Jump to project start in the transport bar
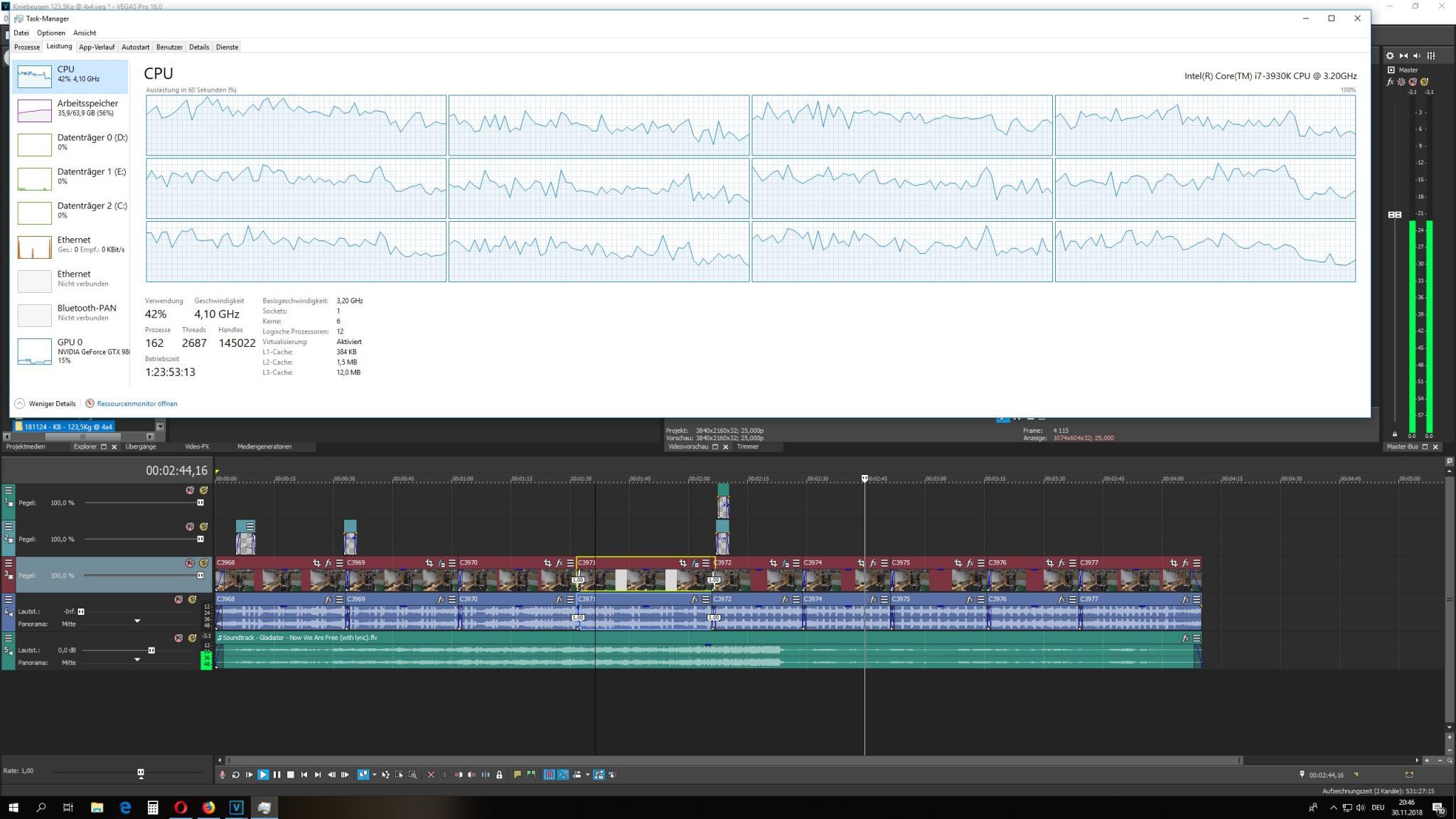This screenshot has height=819, width=1456. [x=304, y=774]
